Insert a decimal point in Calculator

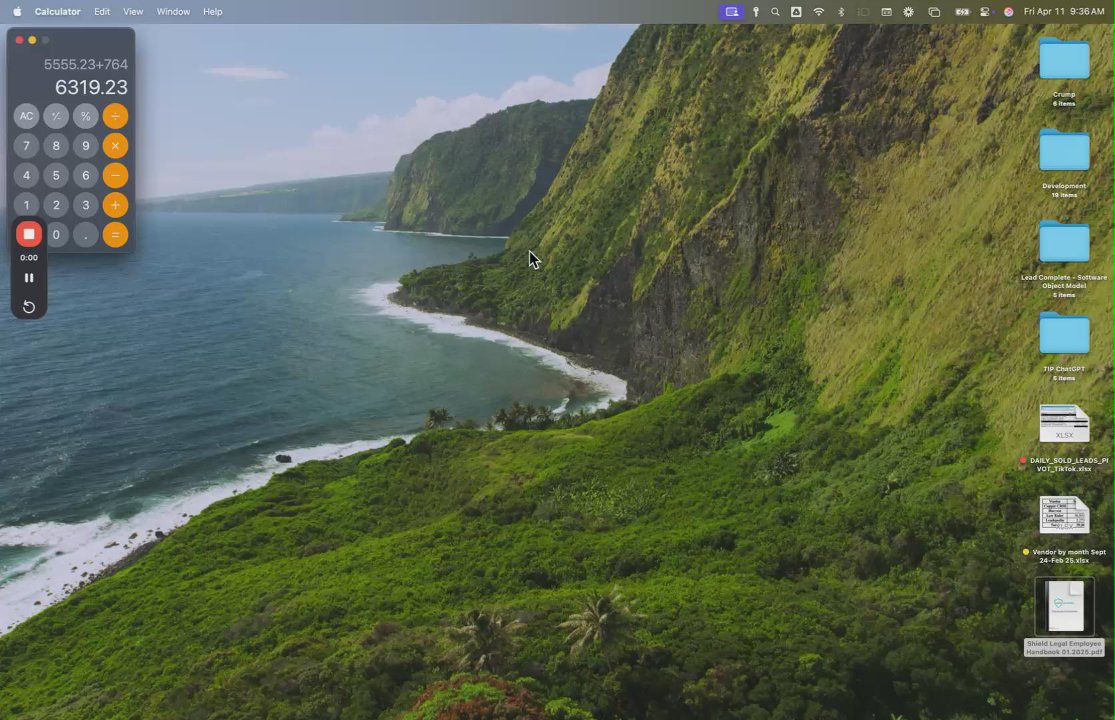[85, 235]
